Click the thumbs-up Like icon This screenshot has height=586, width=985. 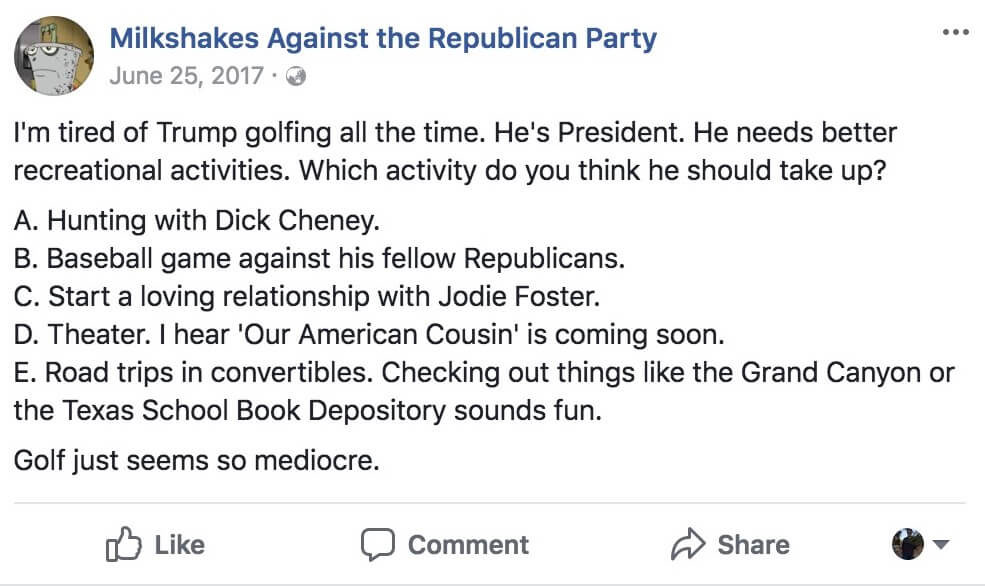pos(123,544)
